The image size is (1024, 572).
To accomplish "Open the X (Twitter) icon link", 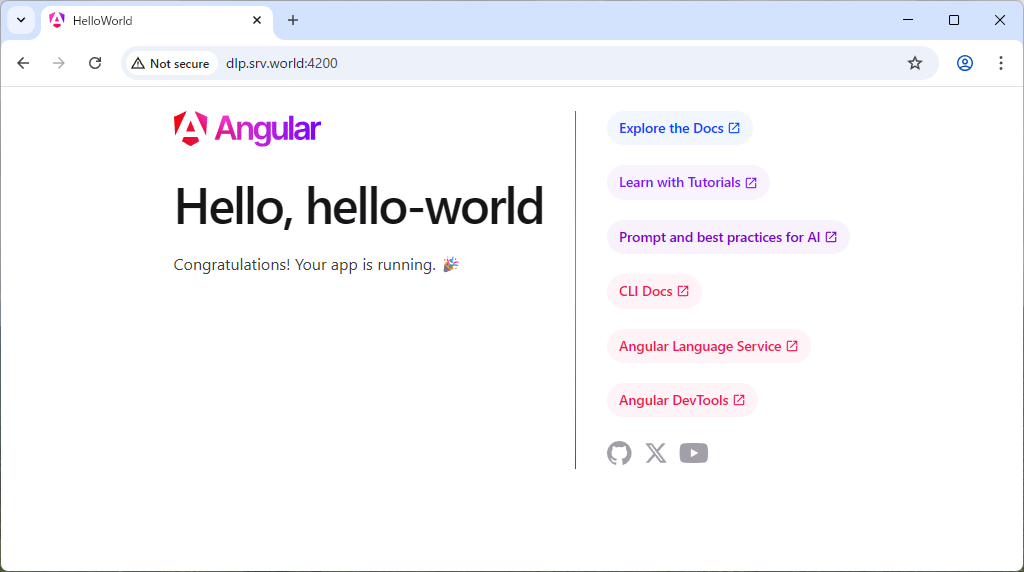I will pyautogui.click(x=656, y=453).
